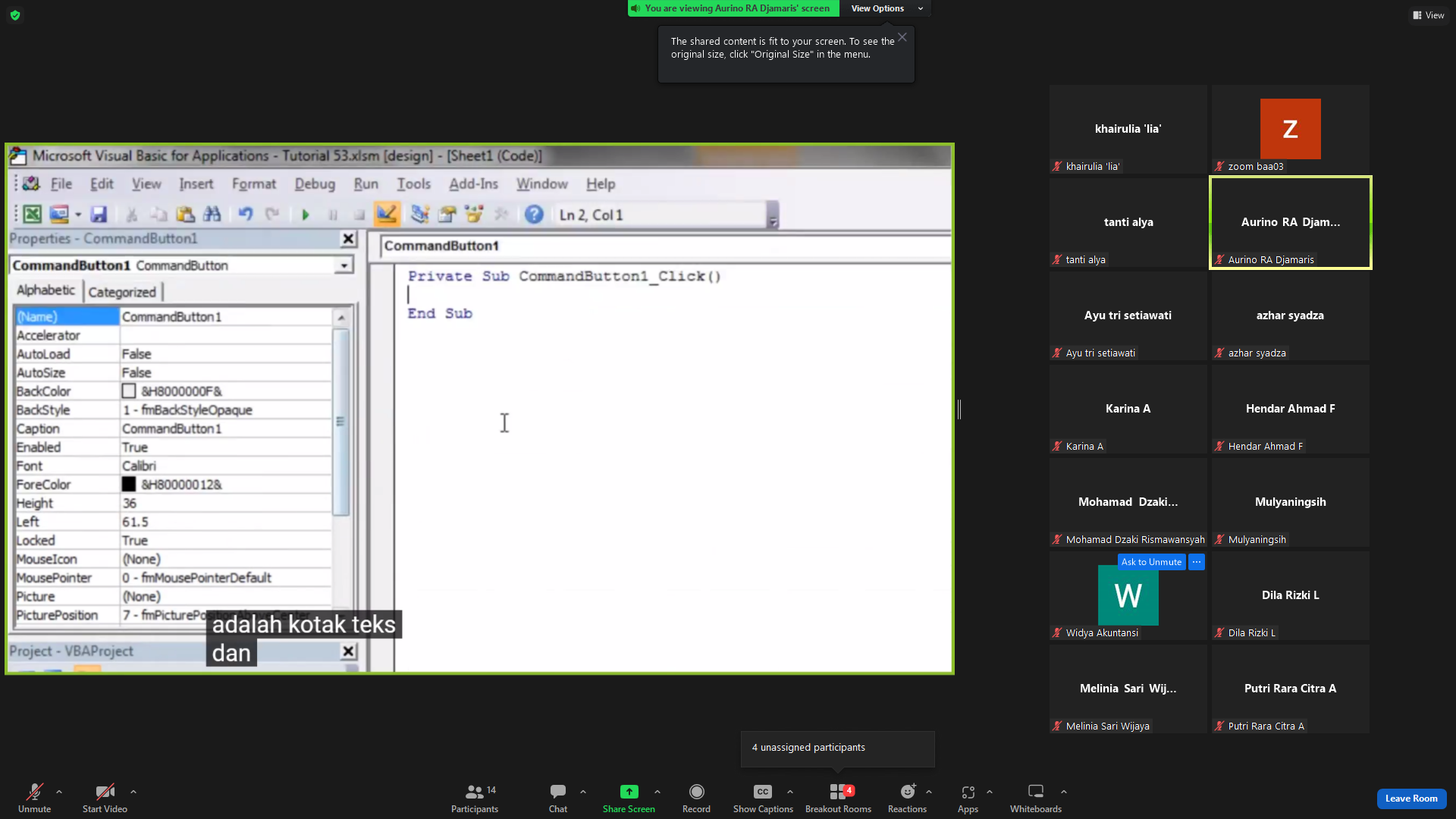
Task: Click the Redo arrow icon
Action: pyautogui.click(x=272, y=215)
